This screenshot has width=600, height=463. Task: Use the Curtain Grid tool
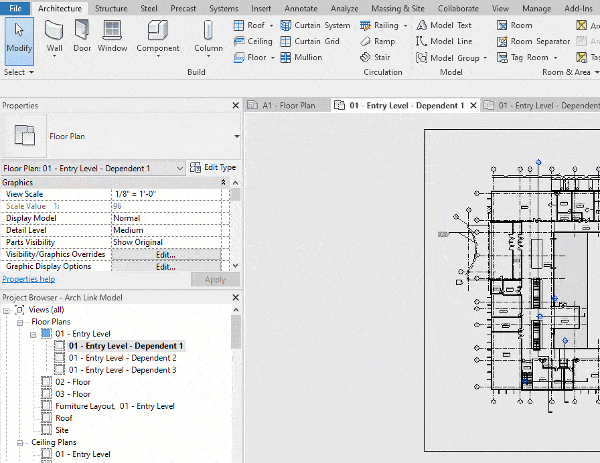pyautogui.click(x=310, y=41)
